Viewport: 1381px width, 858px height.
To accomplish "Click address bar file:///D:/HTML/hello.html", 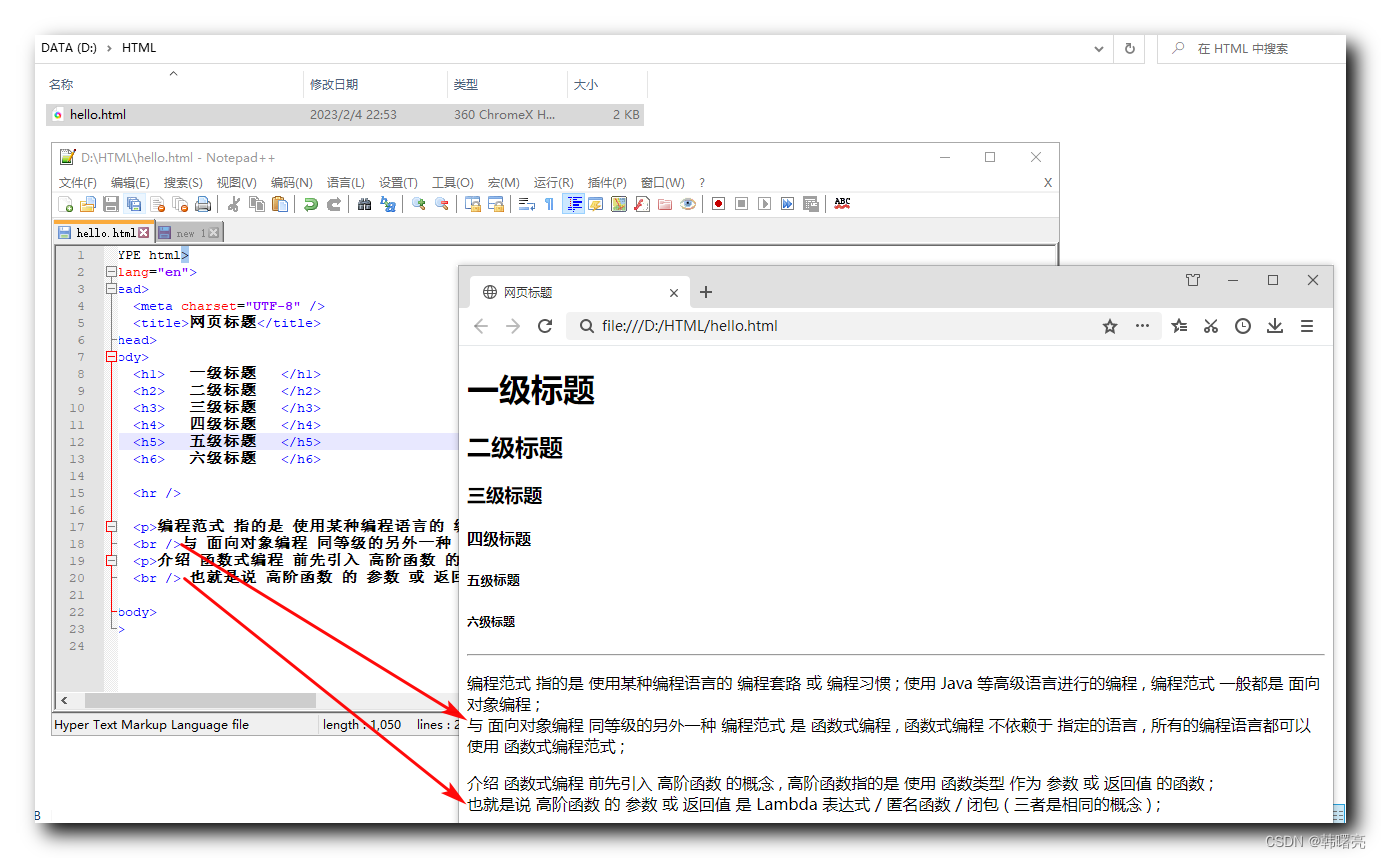I will [864, 326].
